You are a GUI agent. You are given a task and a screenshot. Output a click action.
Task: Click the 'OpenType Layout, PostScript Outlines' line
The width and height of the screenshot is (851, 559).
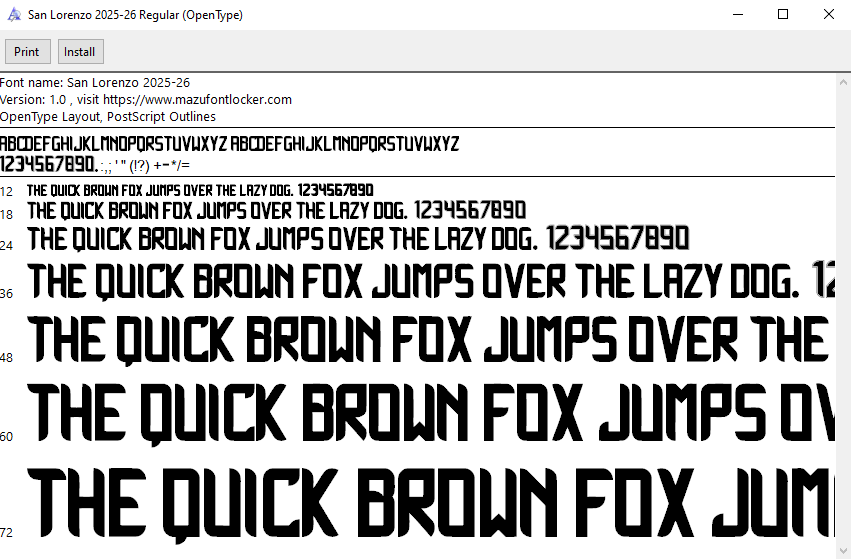tap(108, 116)
